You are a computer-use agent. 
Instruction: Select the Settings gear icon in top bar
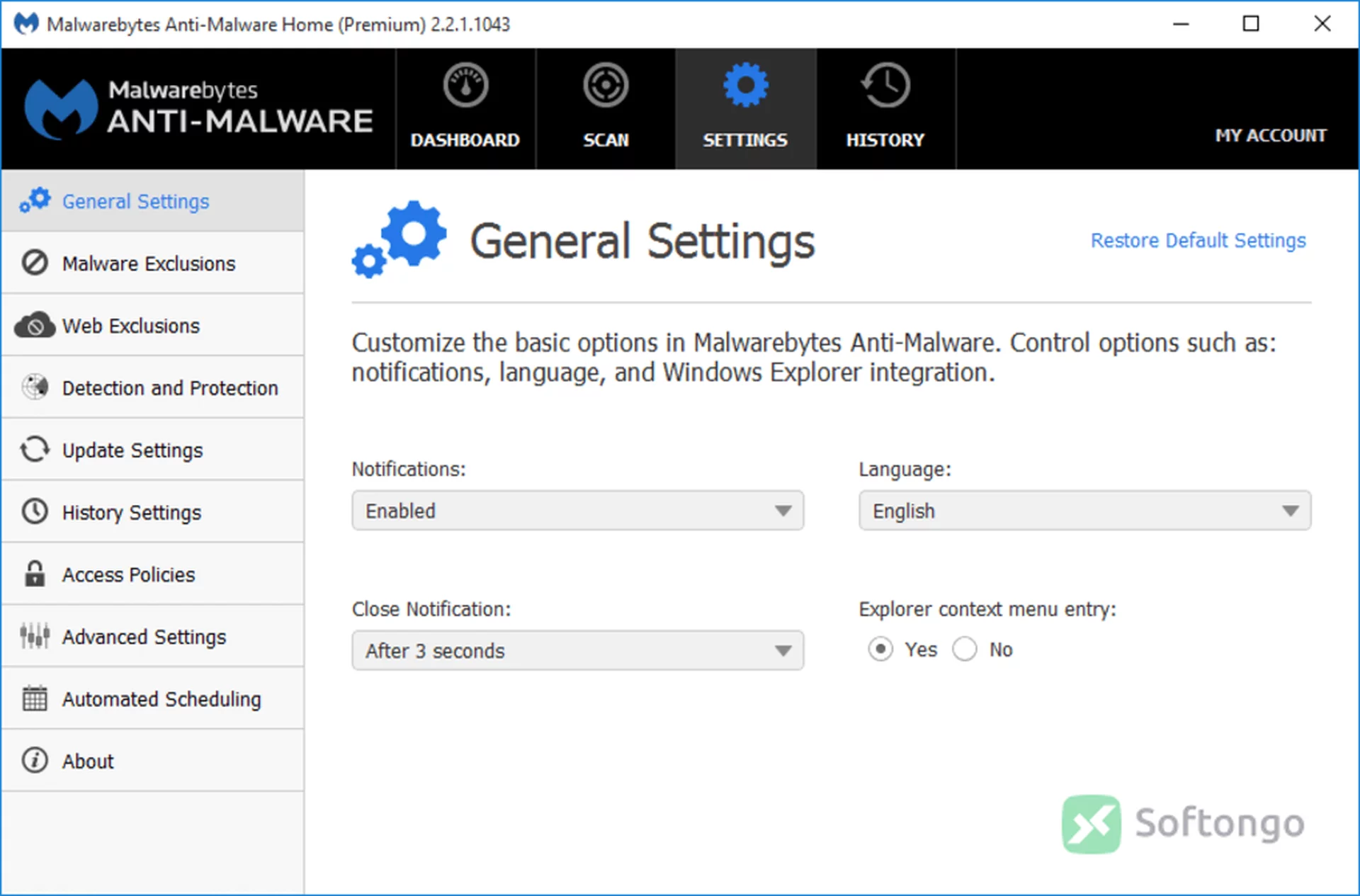pyautogui.click(x=745, y=85)
